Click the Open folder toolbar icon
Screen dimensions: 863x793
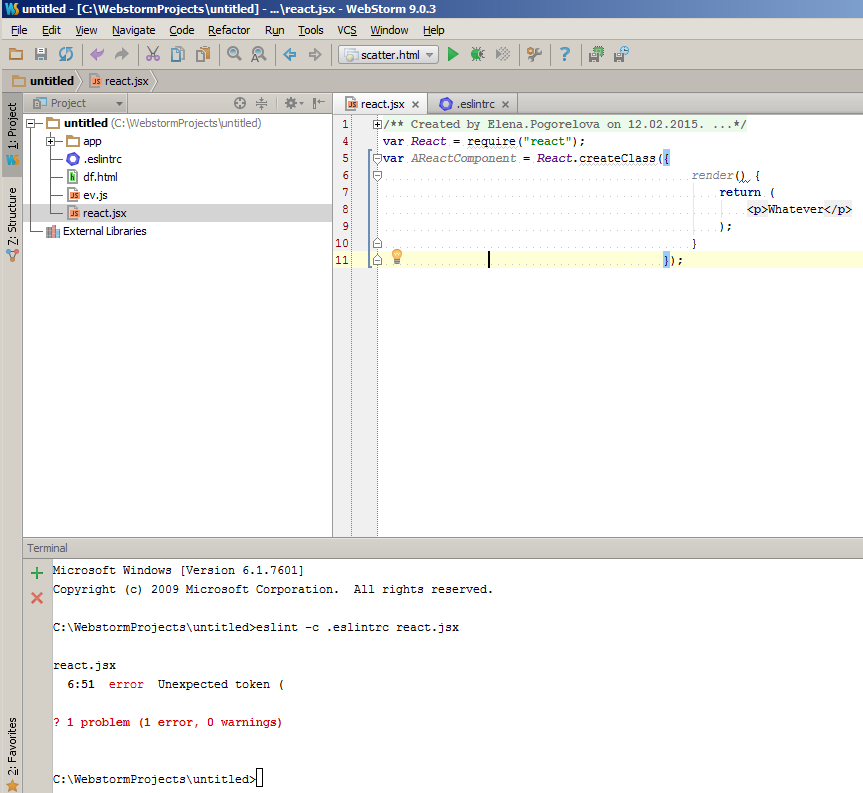coord(16,54)
